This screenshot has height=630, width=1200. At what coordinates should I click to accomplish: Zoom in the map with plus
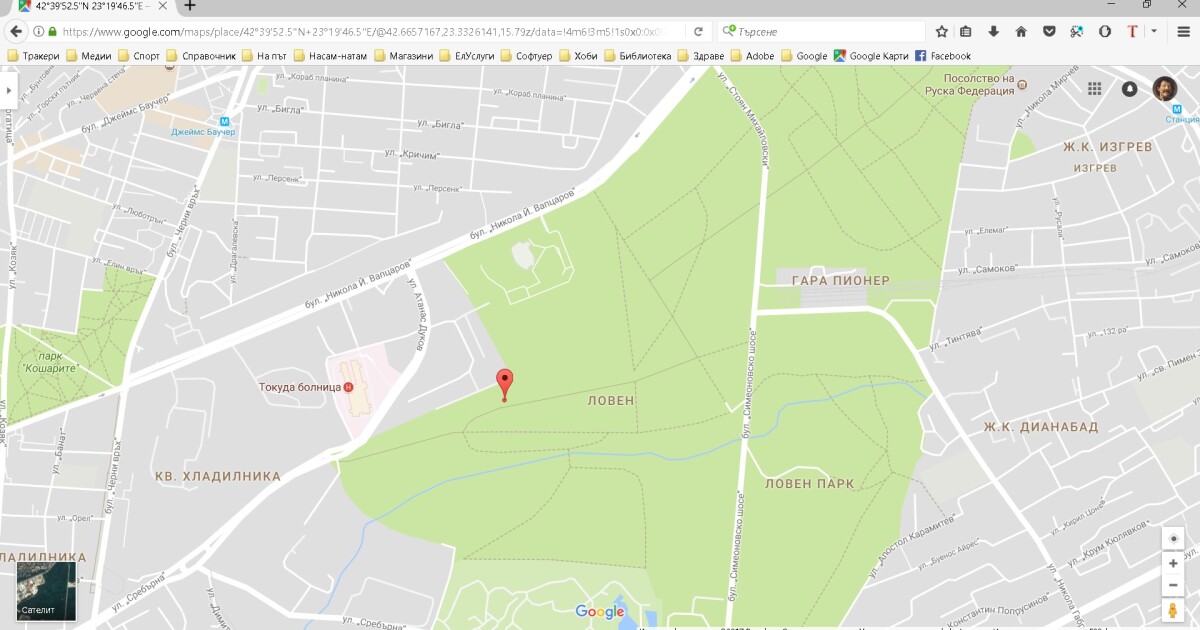pos(1173,564)
